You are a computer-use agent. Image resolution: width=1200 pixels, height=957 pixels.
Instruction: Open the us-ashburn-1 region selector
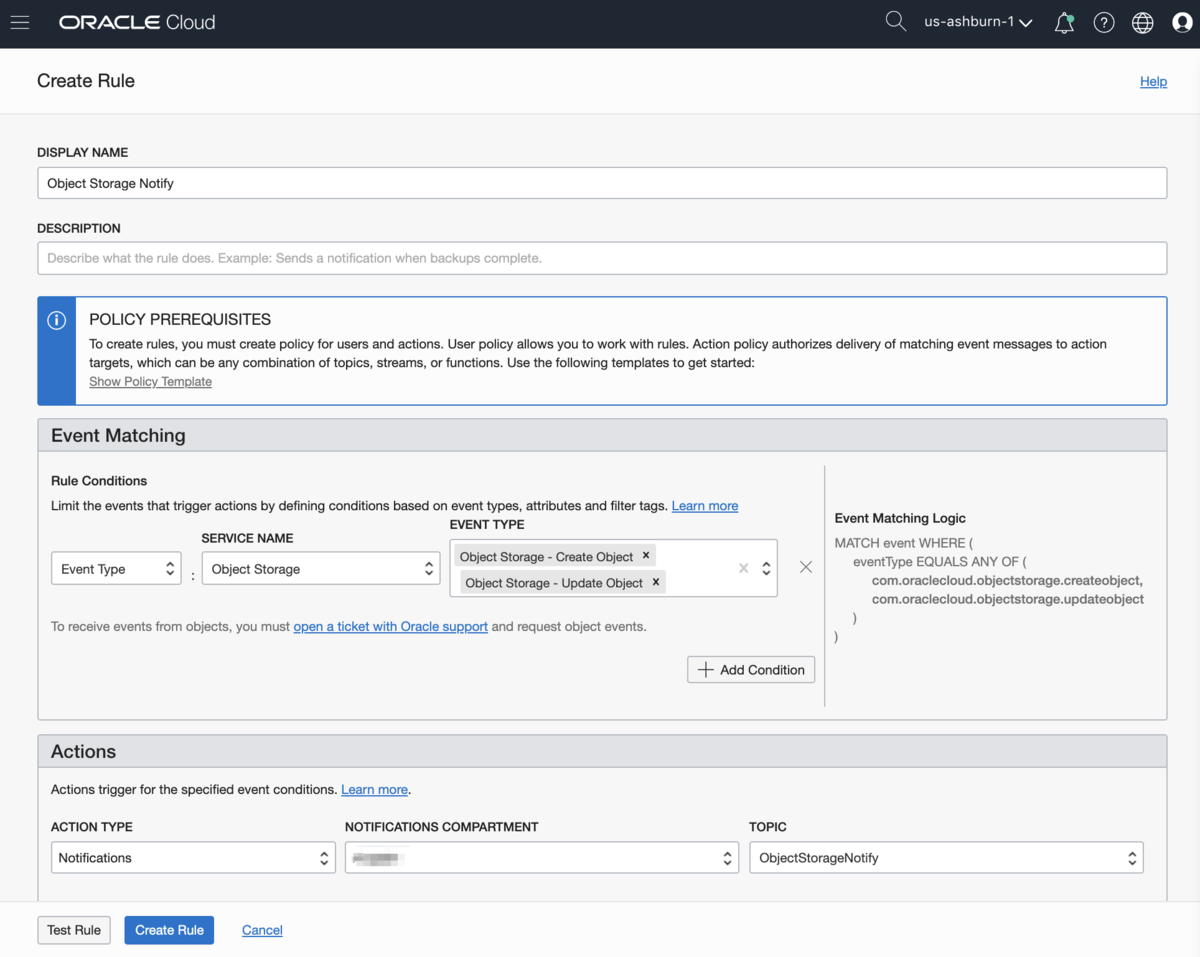[x=978, y=22]
